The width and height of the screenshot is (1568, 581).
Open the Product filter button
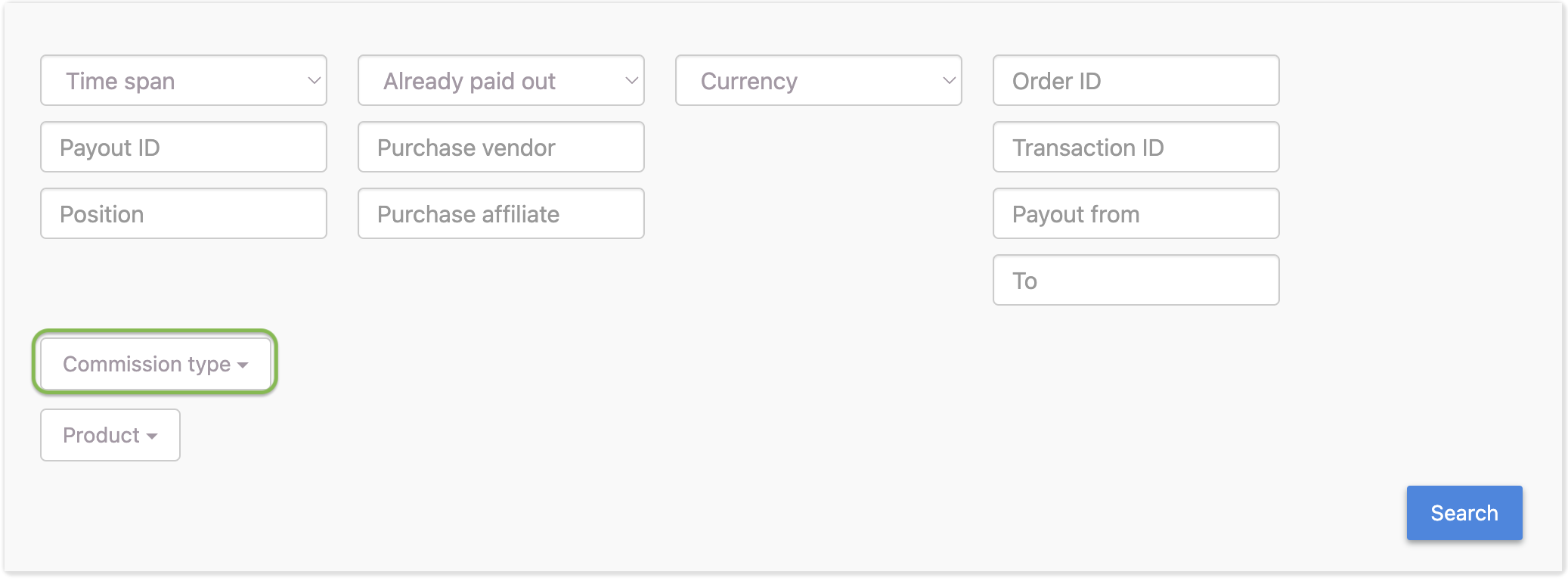(x=110, y=435)
